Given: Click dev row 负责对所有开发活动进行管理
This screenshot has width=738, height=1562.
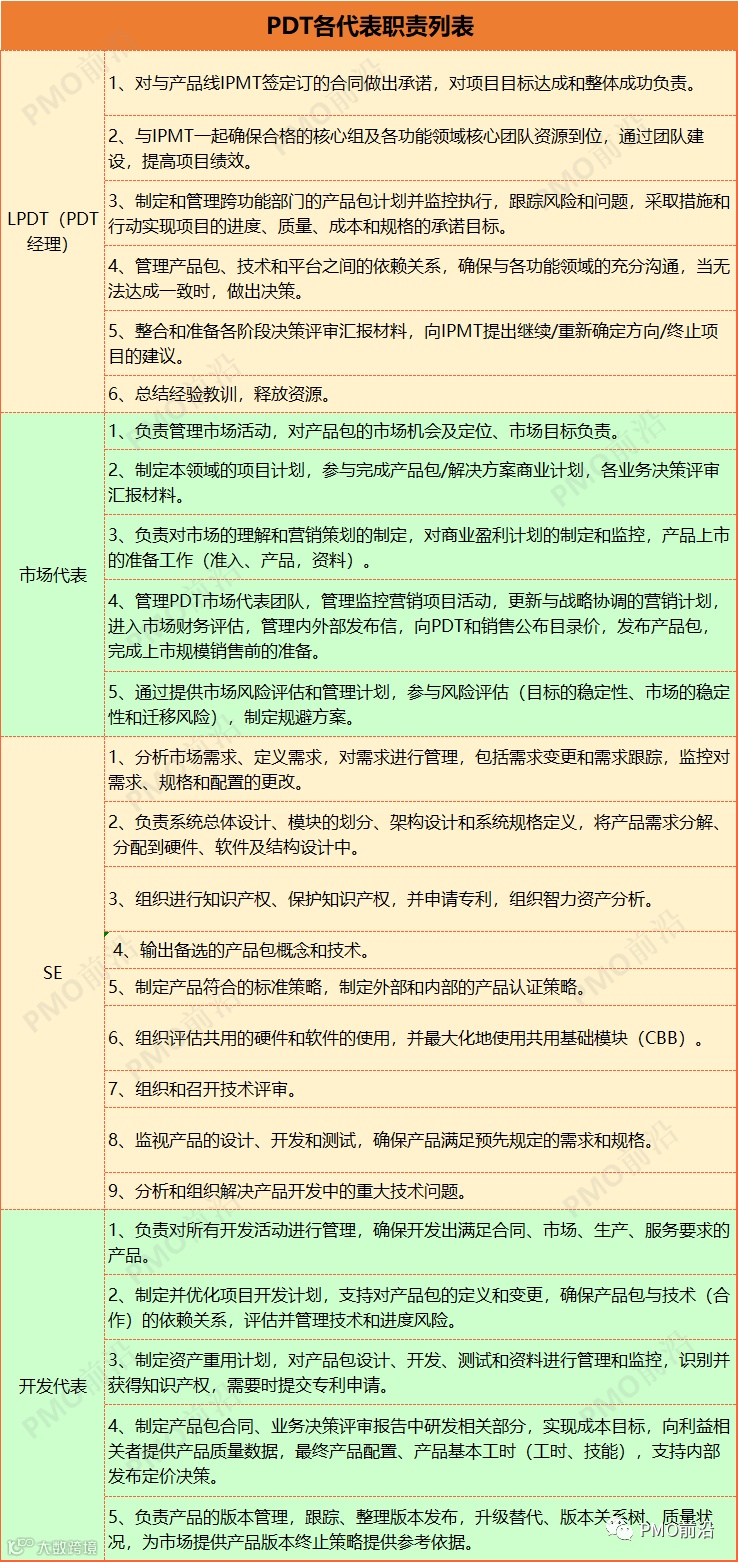Looking at the screenshot, I should click(x=420, y=1241).
